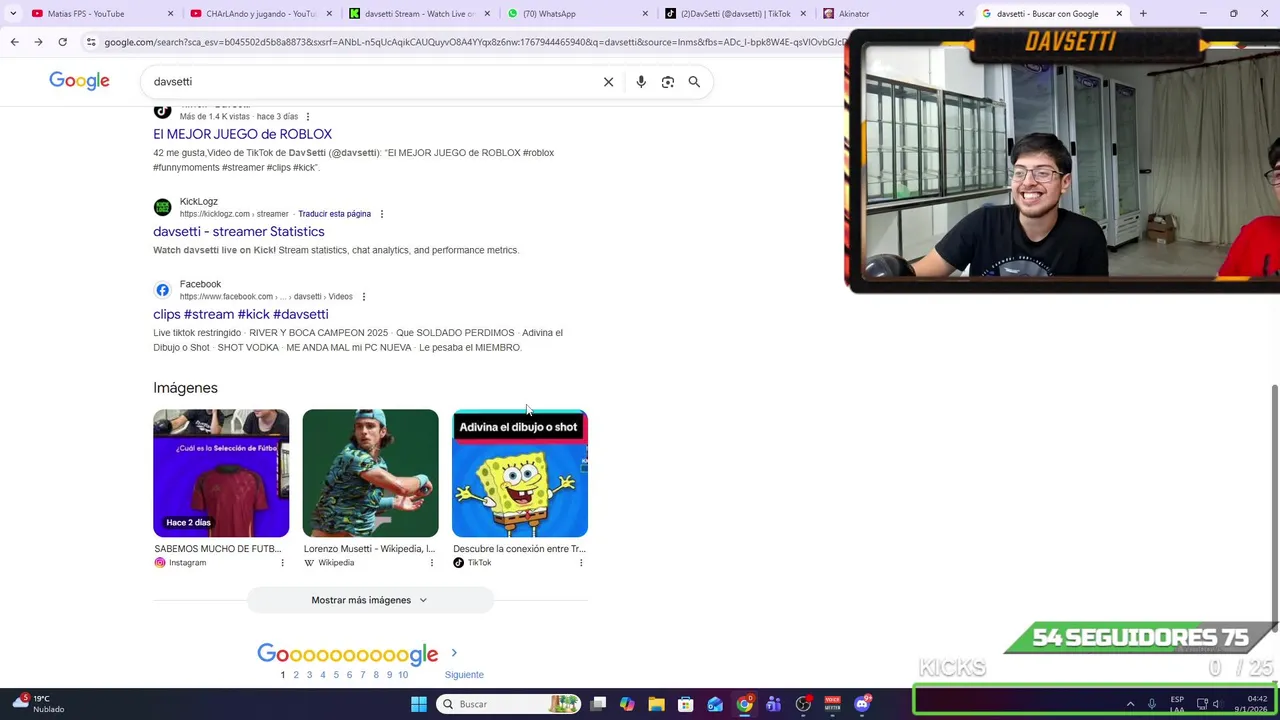Switch to the davsetti Stream Kick tab
The height and width of the screenshot is (720, 1280).
pos(418,14)
